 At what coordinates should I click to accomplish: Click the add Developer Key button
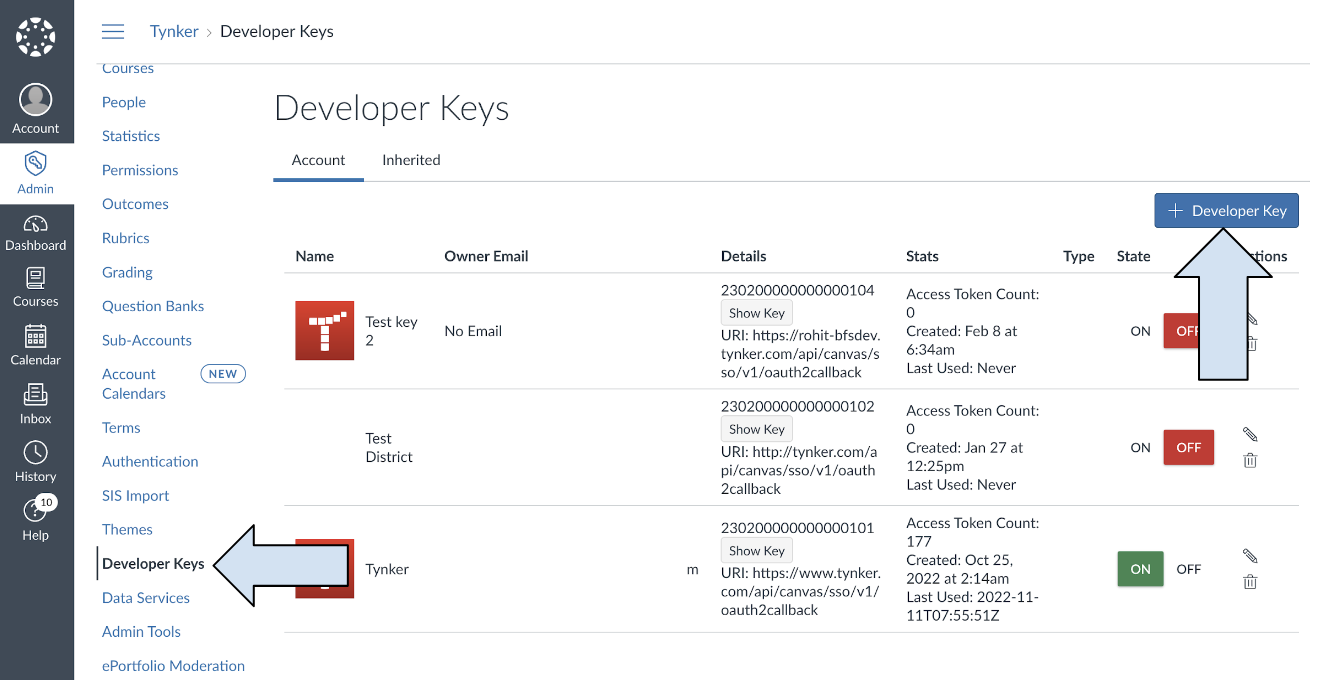tap(1226, 211)
